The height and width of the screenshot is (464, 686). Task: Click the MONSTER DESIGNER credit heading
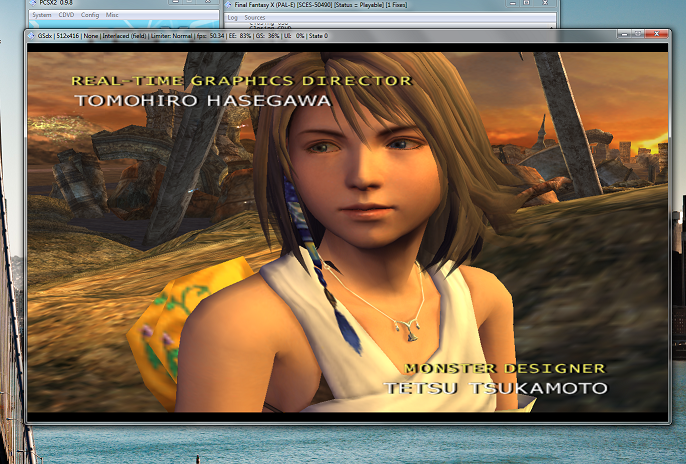[x=505, y=369]
